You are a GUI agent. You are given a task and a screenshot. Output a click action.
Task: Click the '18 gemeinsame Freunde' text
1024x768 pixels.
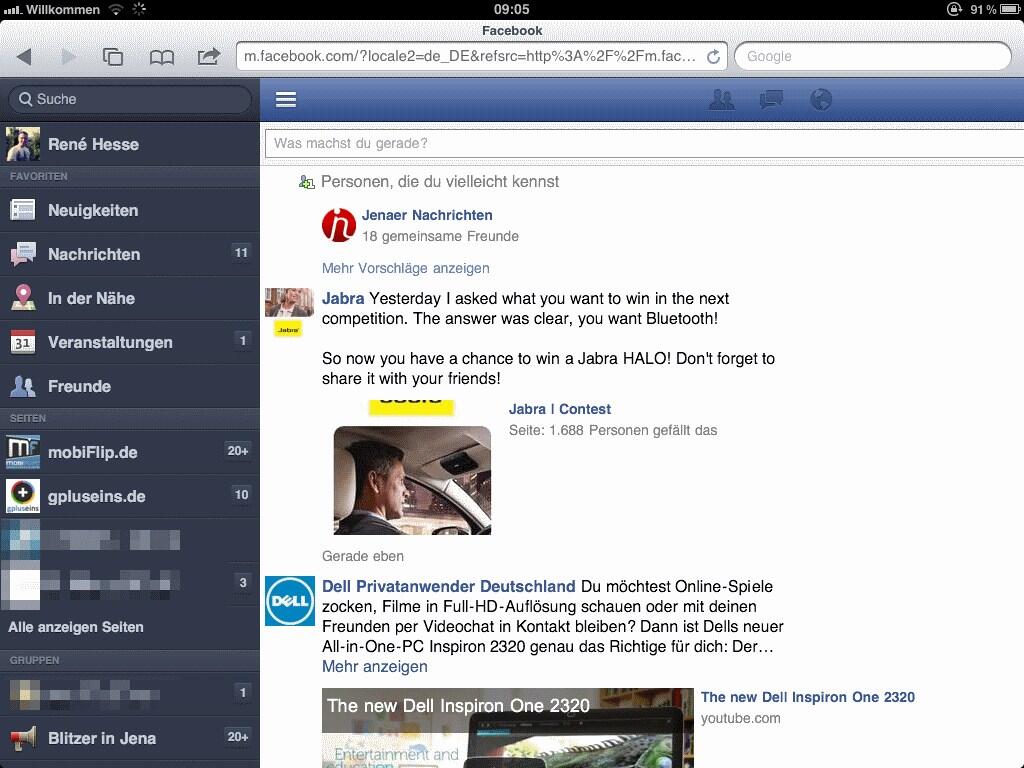pos(441,236)
